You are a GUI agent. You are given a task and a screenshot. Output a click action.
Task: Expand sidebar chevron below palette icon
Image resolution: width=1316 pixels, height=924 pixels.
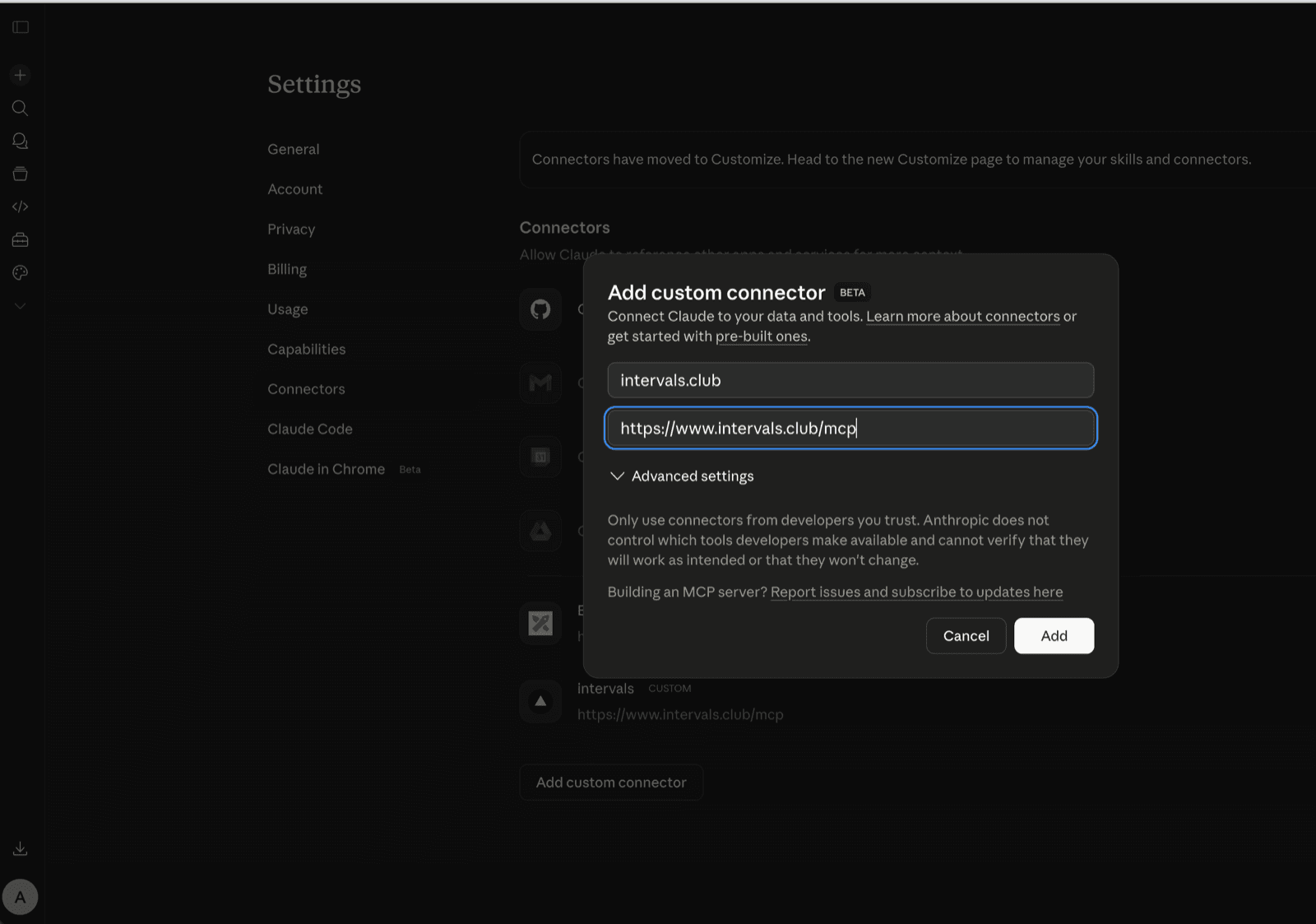pos(21,305)
